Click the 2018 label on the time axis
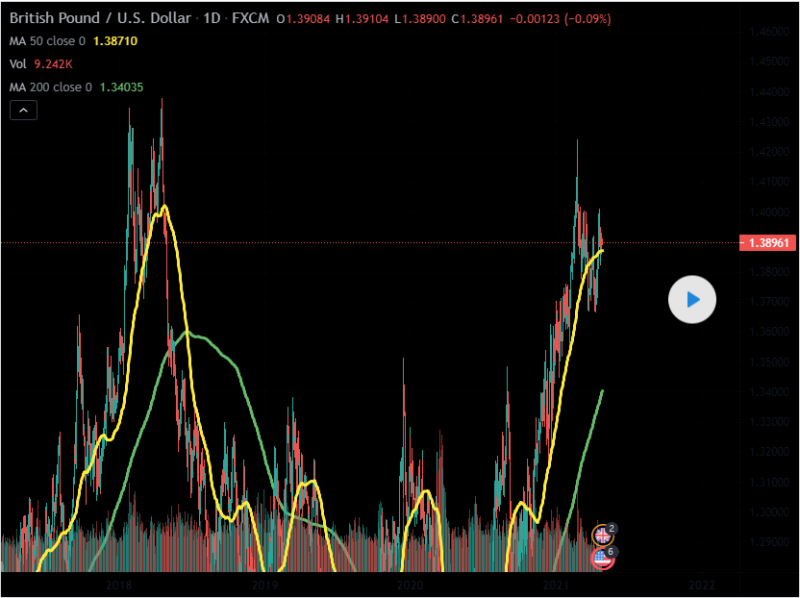 (119, 584)
